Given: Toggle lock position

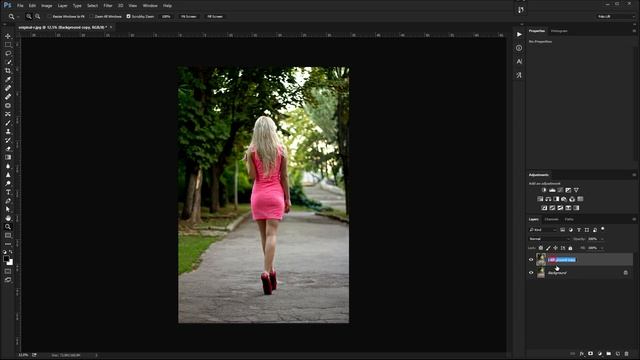Looking at the screenshot, I should point(556,248).
